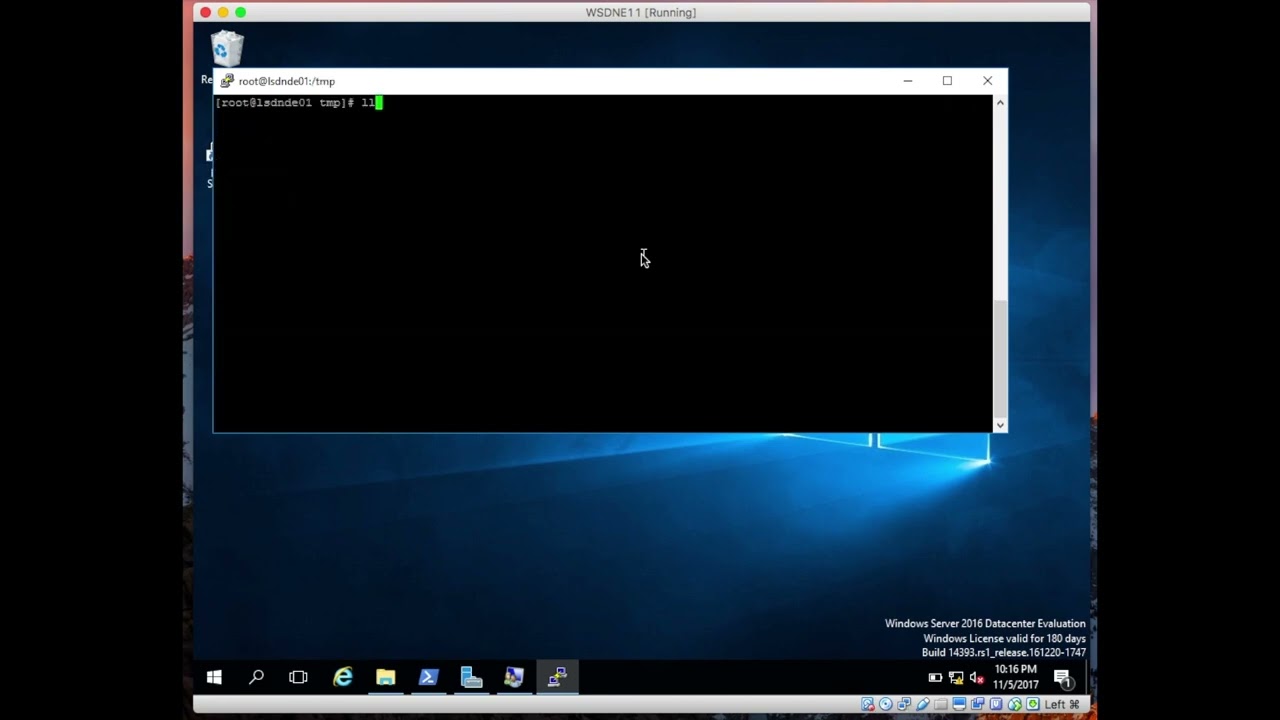This screenshot has height=720, width=1280.
Task: Click VirtualBox hard disk activity indicator
Action: coord(868,704)
